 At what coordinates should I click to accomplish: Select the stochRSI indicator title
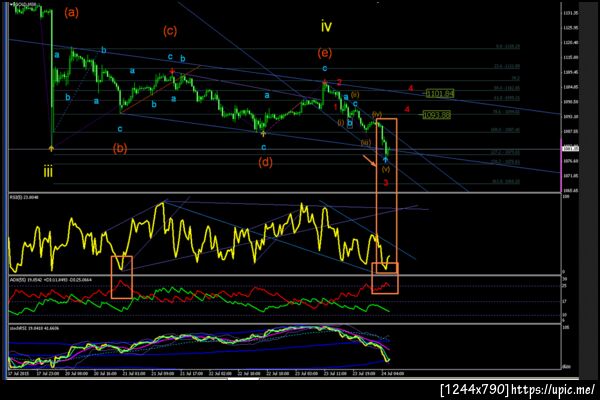pos(34,328)
